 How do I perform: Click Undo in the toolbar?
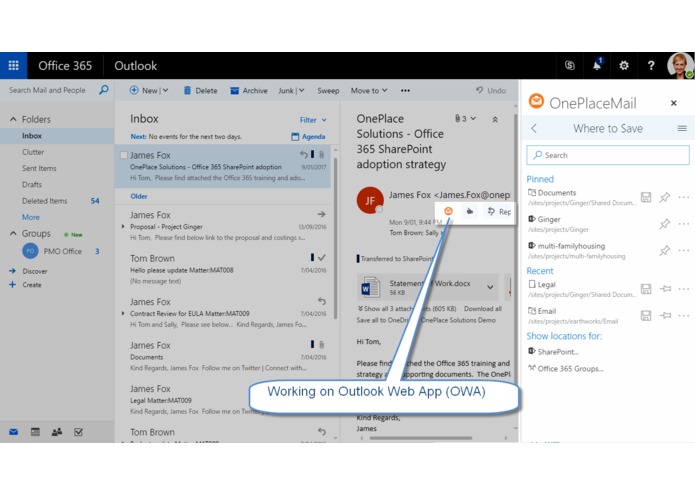click(x=491, y=90)
